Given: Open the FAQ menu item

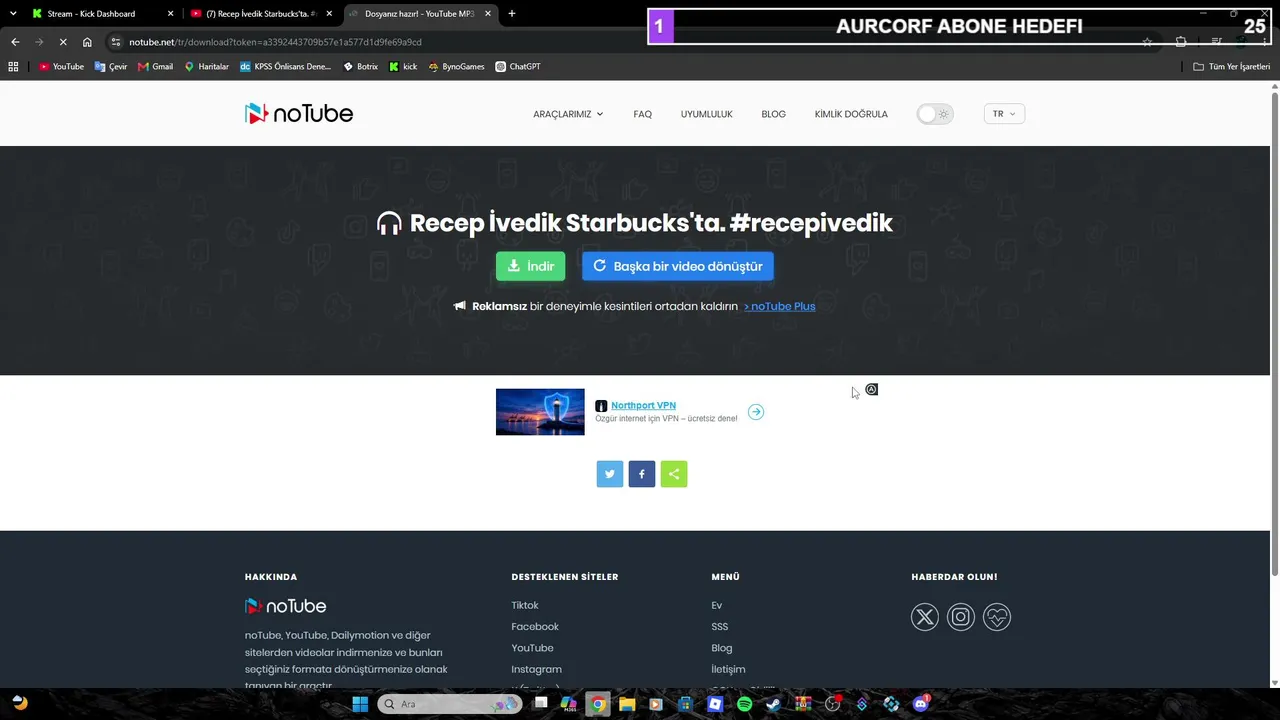Looking at the screenshot, I should pos(643,114).
